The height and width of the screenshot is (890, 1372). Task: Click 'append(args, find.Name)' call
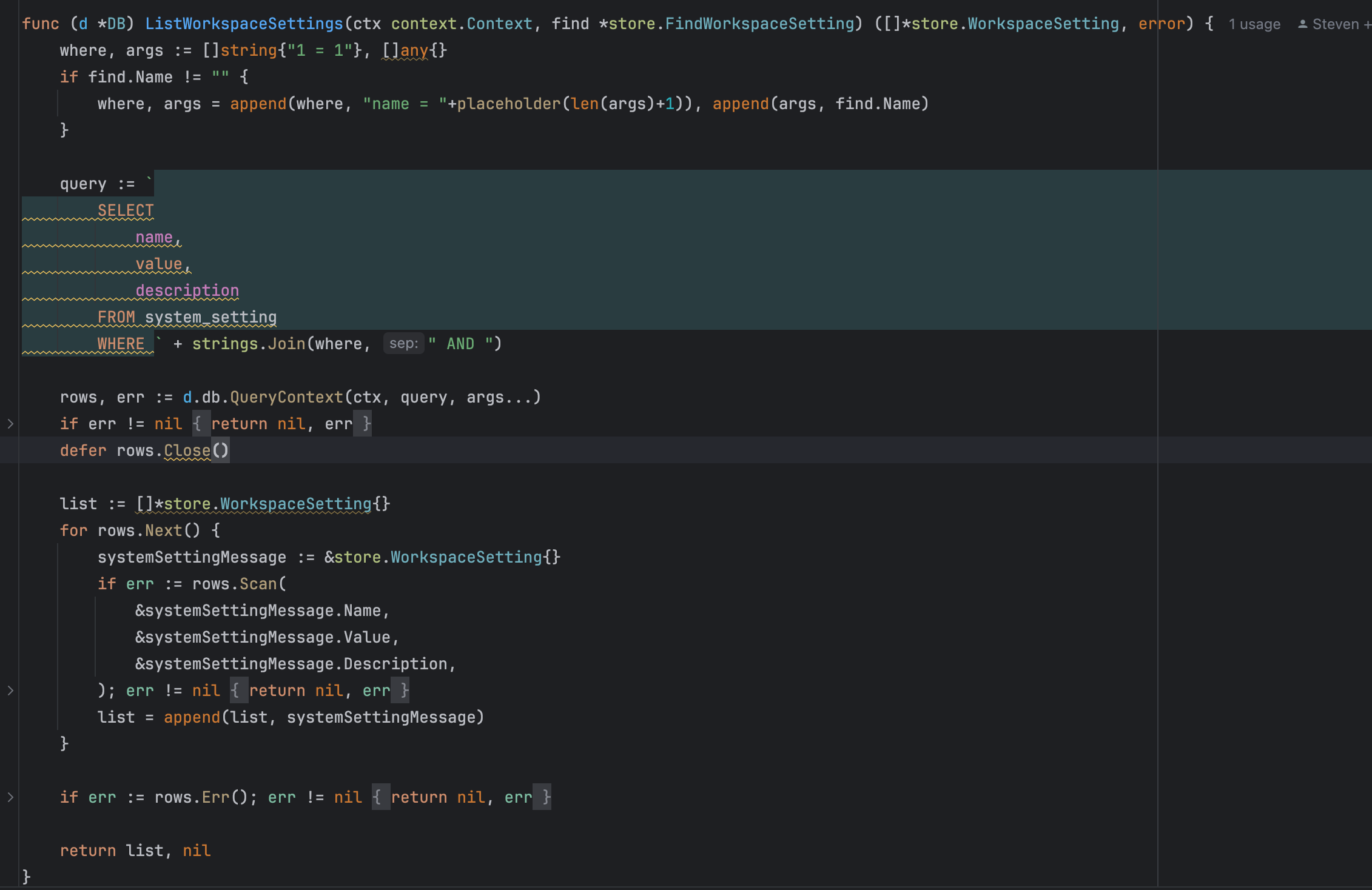pyautogui.click(x=821, y=104)
